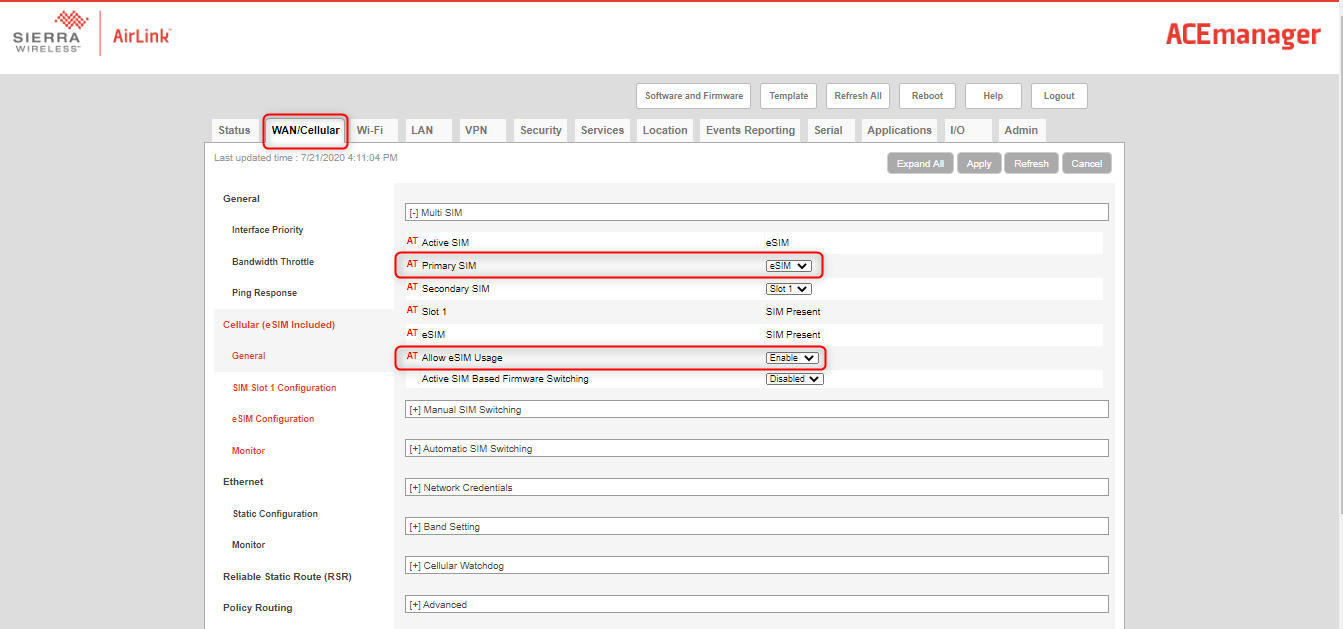Select eSIM Configuration in the sidebar
This screenshot has height=629, width=1343.
point(273,419)
